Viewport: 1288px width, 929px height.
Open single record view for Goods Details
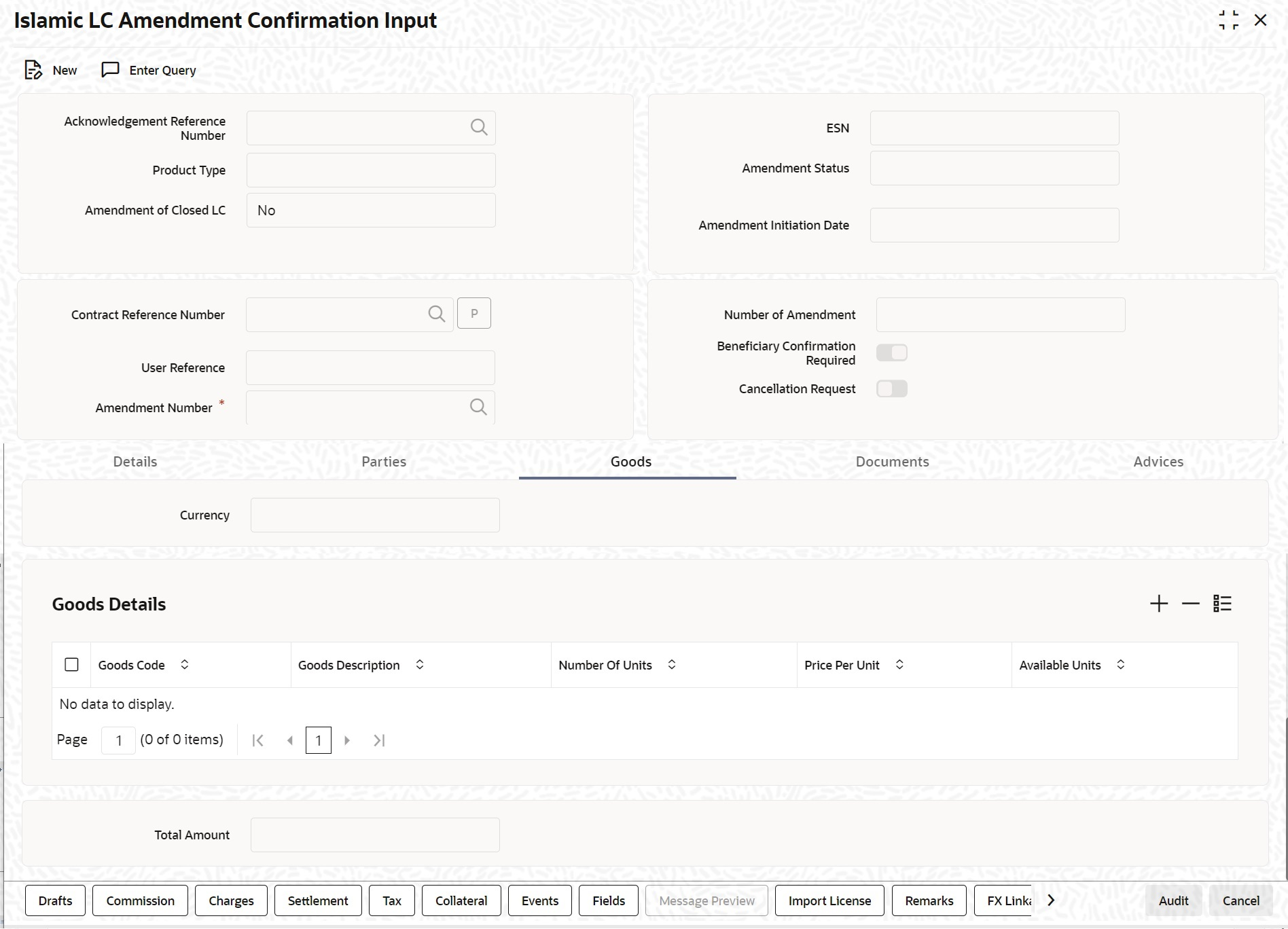1222,604
